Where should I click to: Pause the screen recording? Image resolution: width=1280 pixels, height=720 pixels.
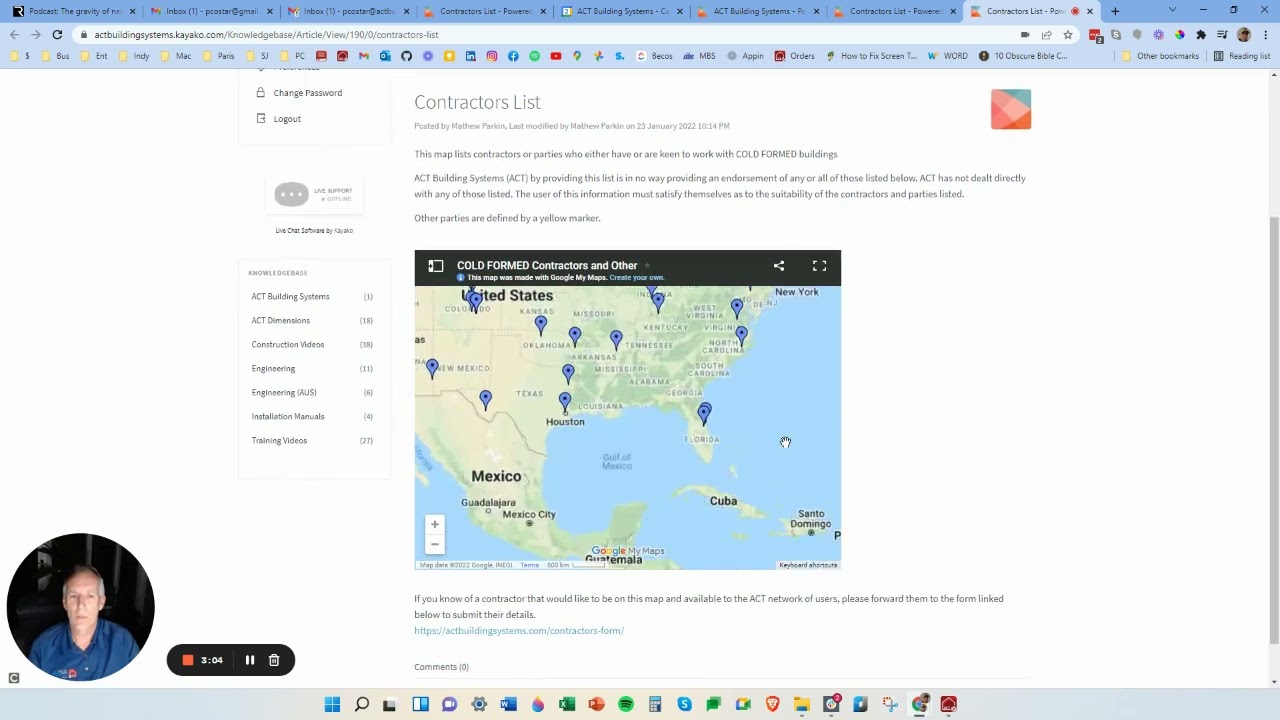coord(250,660)
